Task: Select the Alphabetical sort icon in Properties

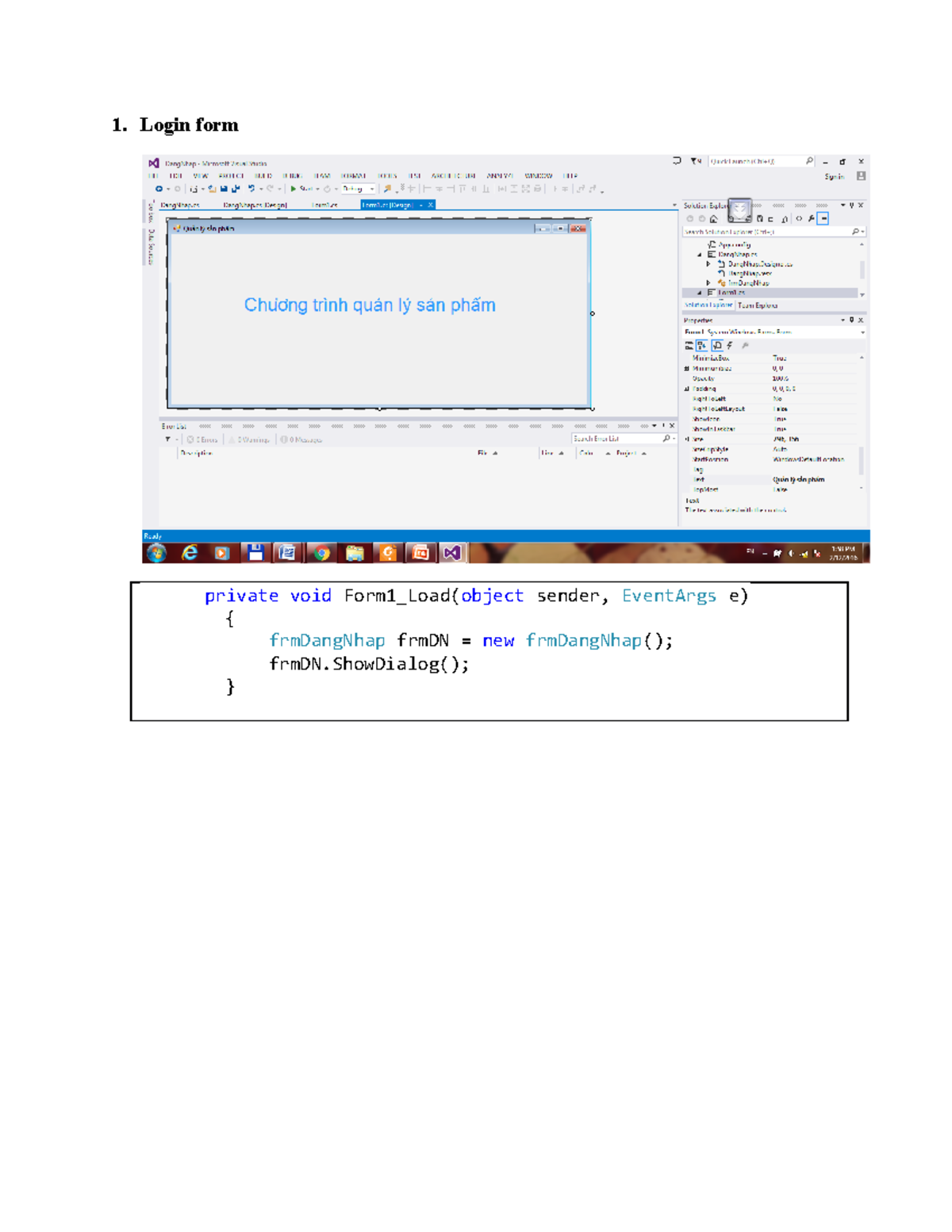Action: pyautogui.click(x=701, y=345)
